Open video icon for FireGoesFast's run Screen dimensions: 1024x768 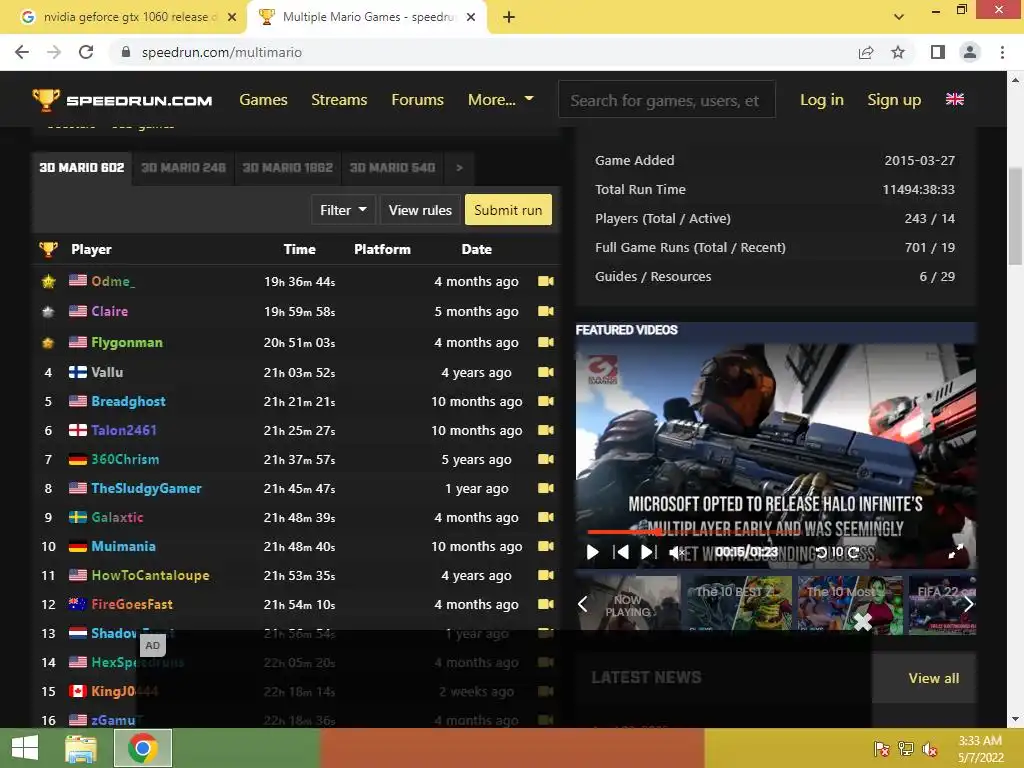click(546, 604)
